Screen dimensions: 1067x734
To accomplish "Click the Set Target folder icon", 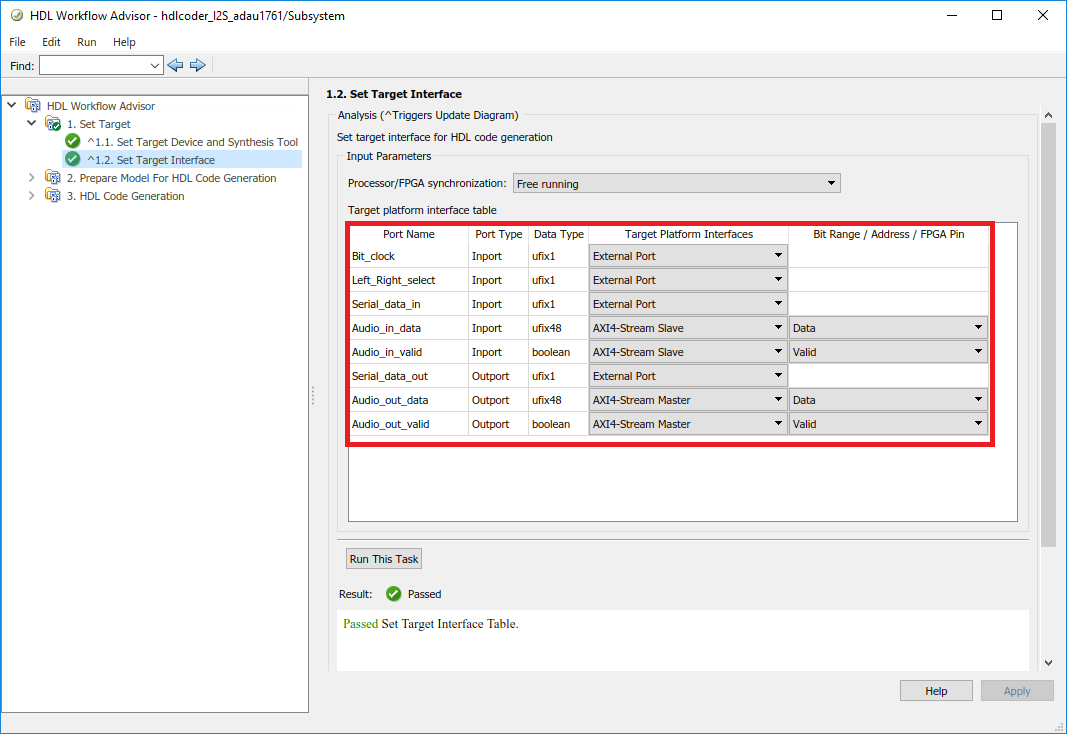I will 53,124.
